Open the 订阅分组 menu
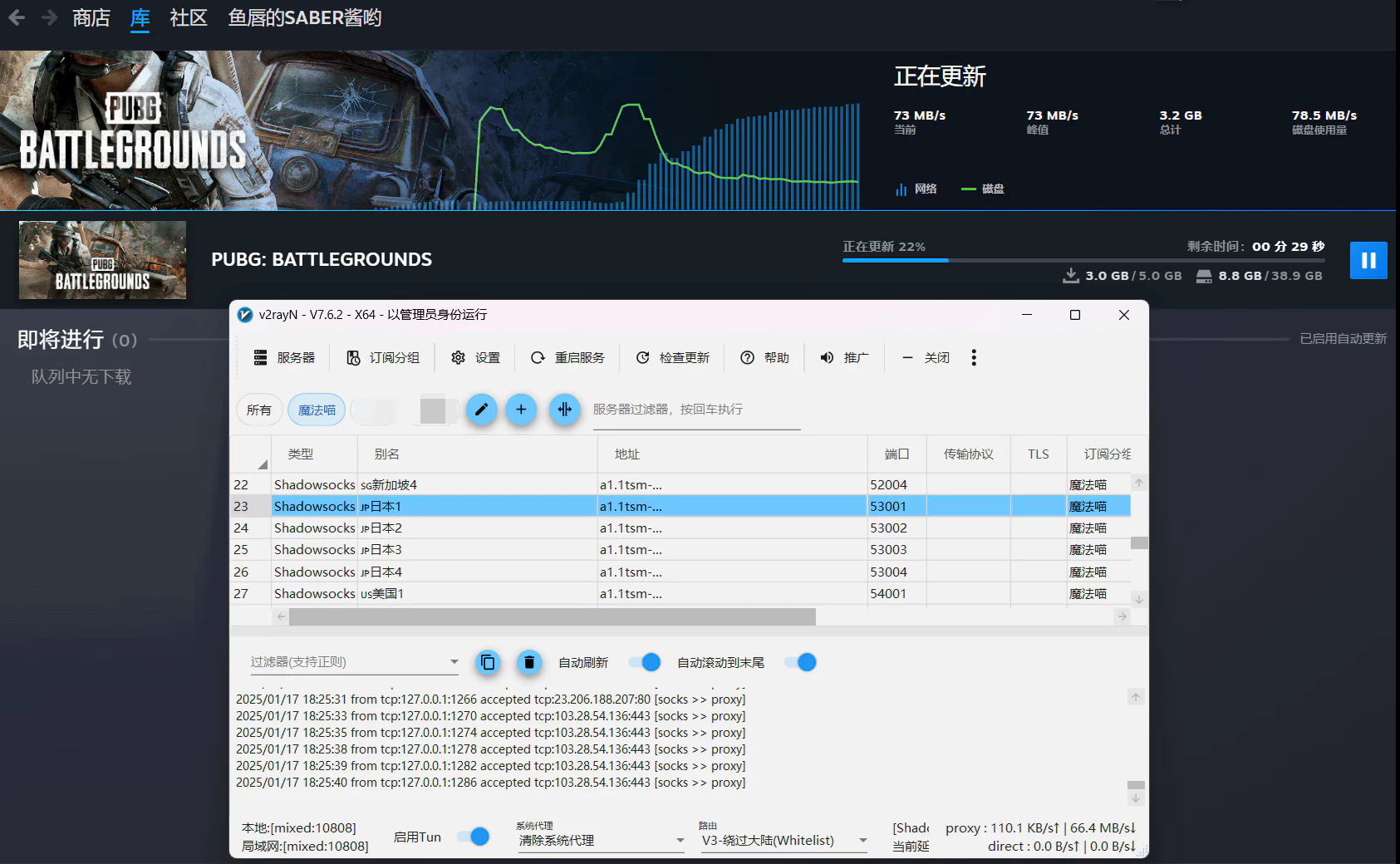Viewport: 1400px width, 864px height. coord(383,357)
